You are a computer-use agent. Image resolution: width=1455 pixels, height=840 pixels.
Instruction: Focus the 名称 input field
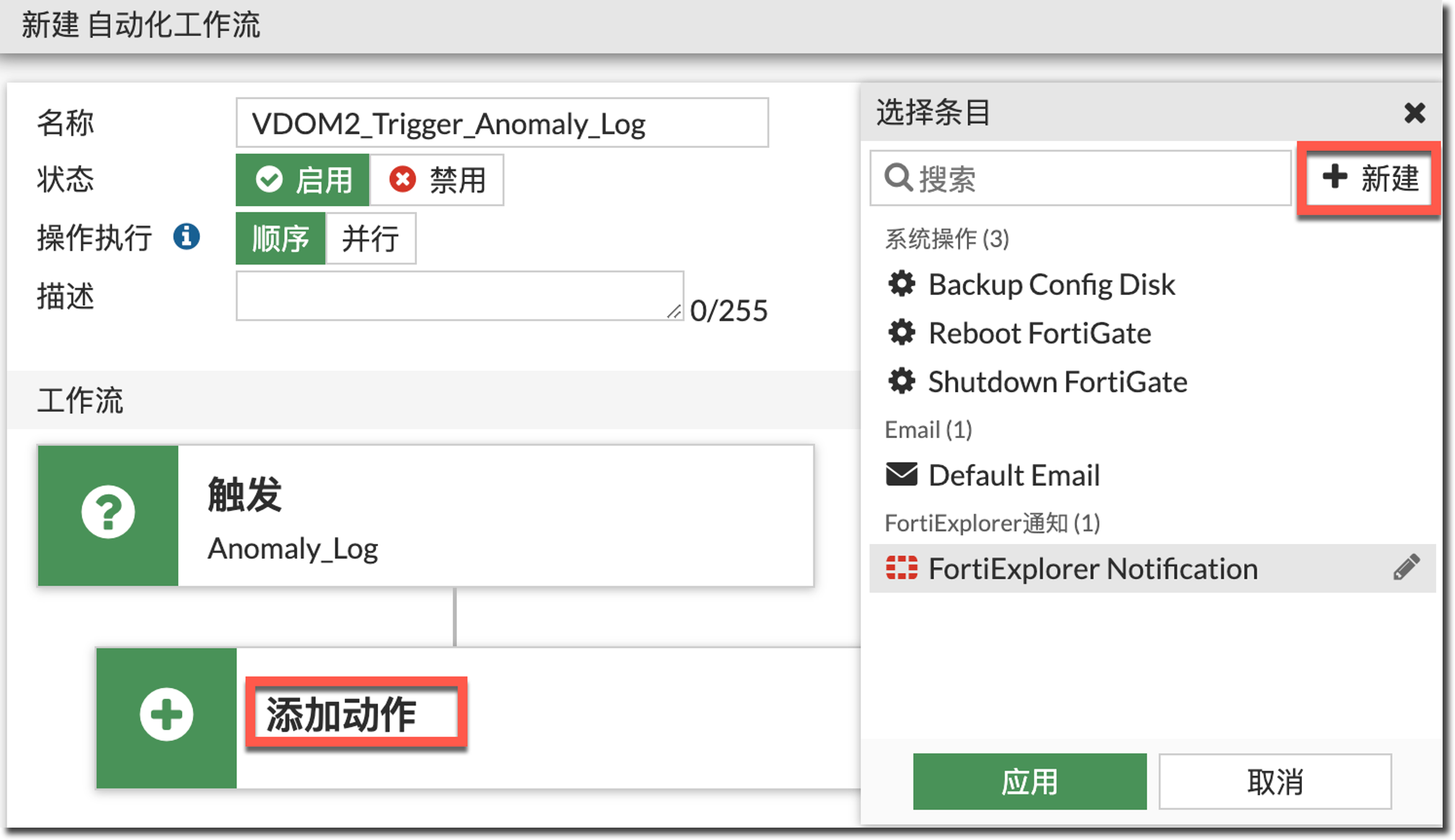pyautogui.click(x=502, y=123)
